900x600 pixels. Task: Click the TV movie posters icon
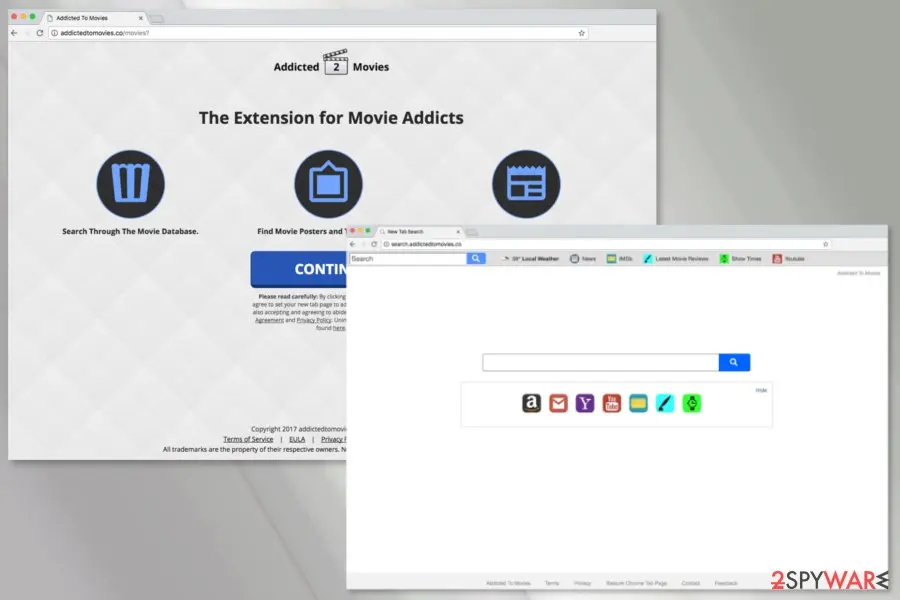[328, 184]
